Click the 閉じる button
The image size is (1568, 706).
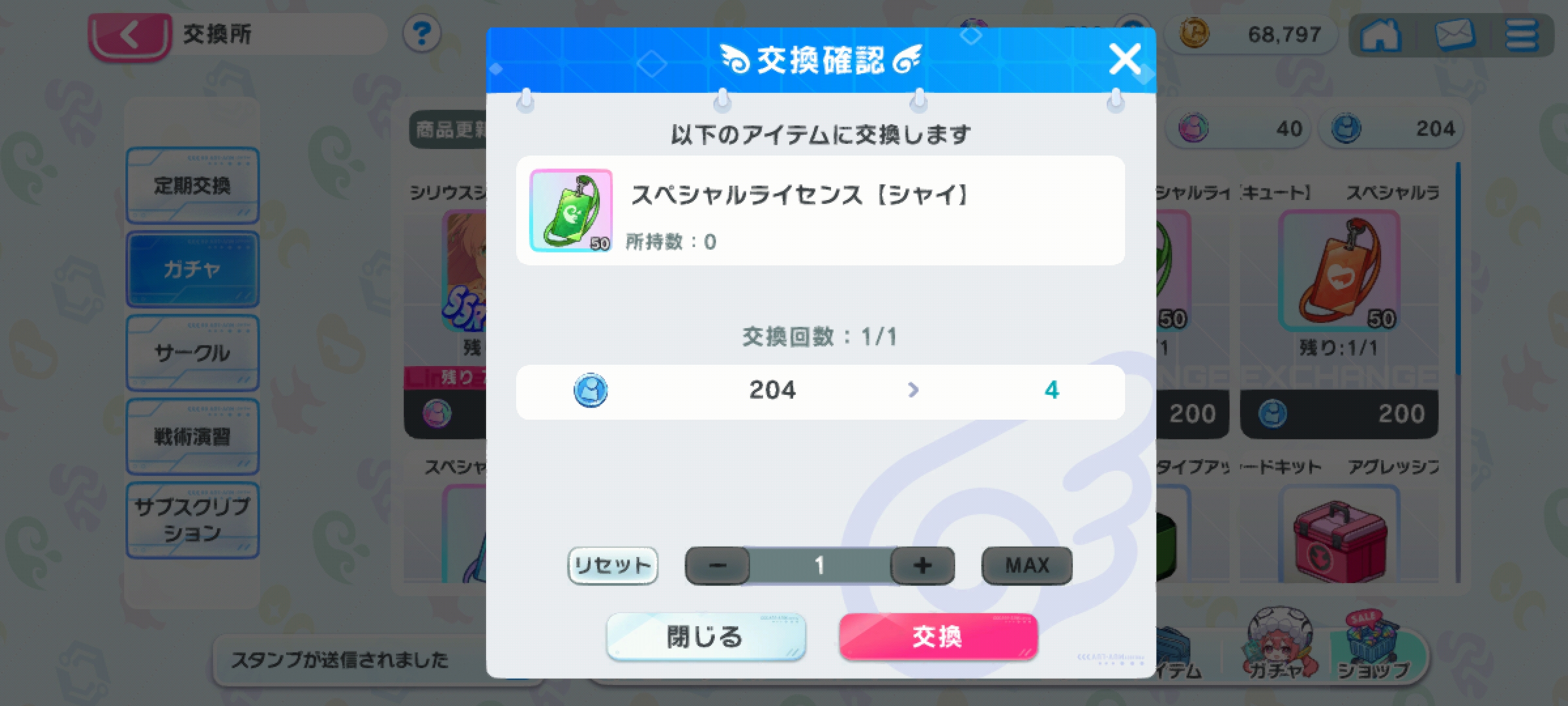[706, 637]
